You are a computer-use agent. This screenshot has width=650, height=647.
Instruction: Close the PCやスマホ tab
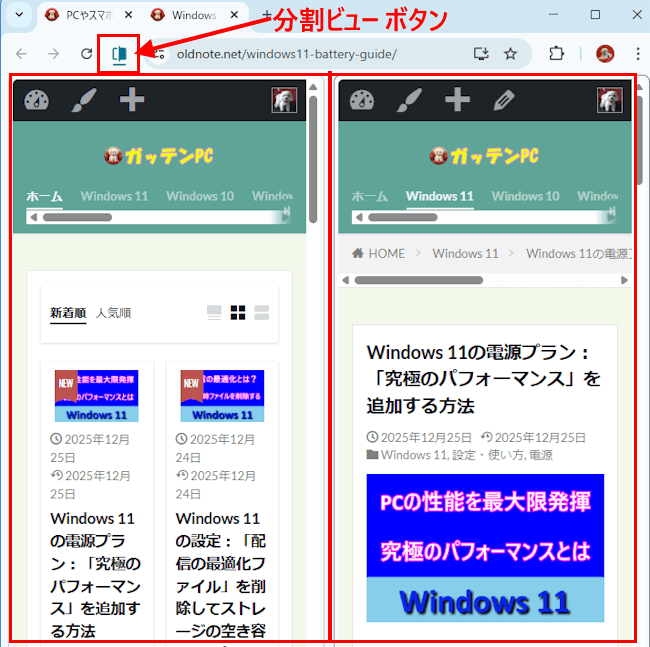[x=129, y=15]
